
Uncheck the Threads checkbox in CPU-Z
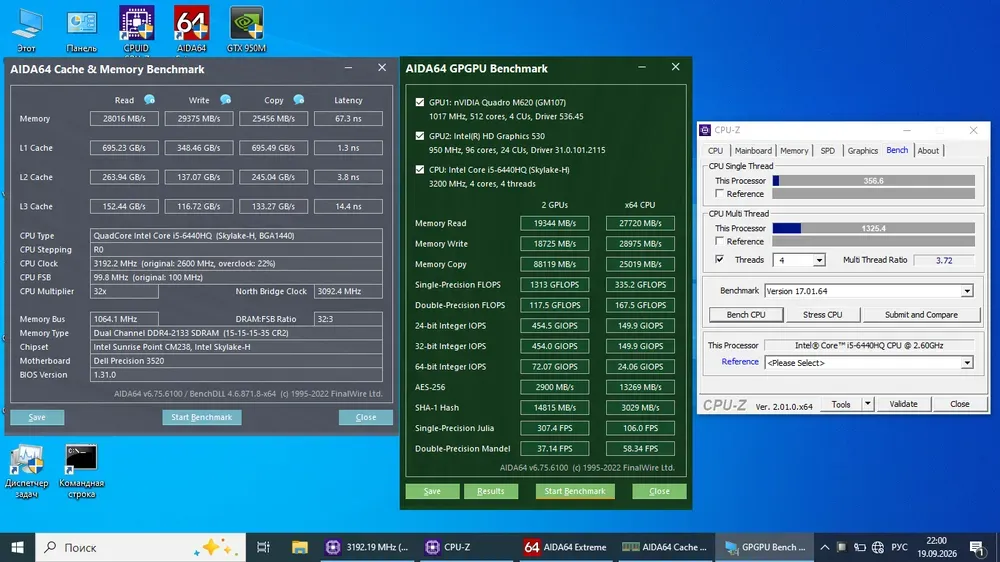[x=719, y=260]
